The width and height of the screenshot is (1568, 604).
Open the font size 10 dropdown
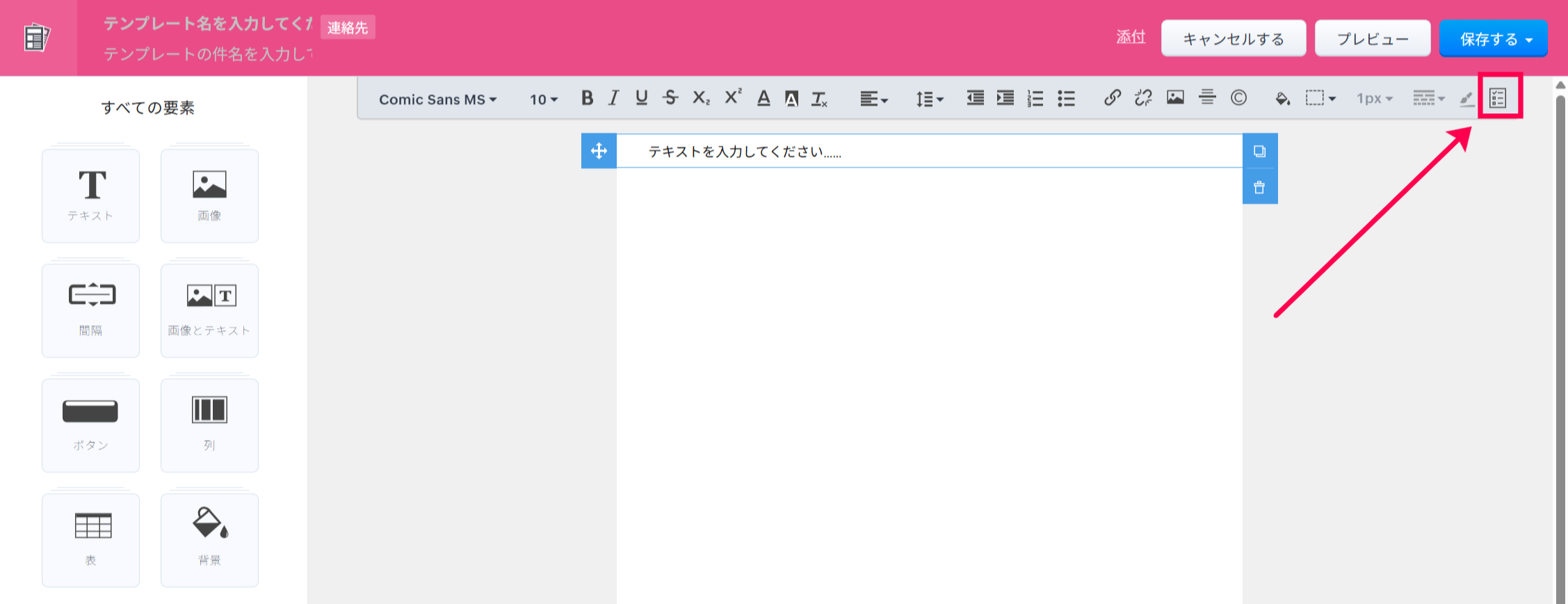(544, 100)
